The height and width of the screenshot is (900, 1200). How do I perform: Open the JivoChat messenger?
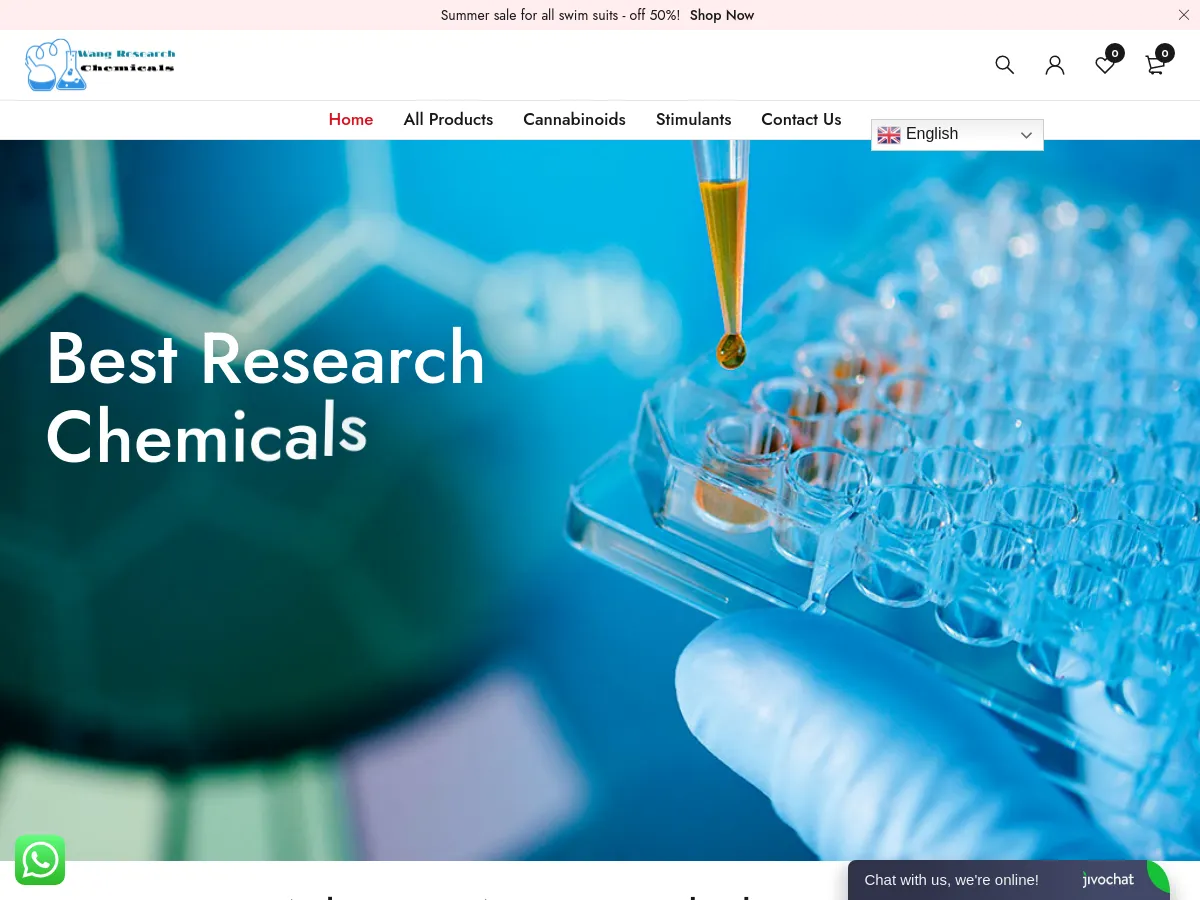tap(950, 880)
